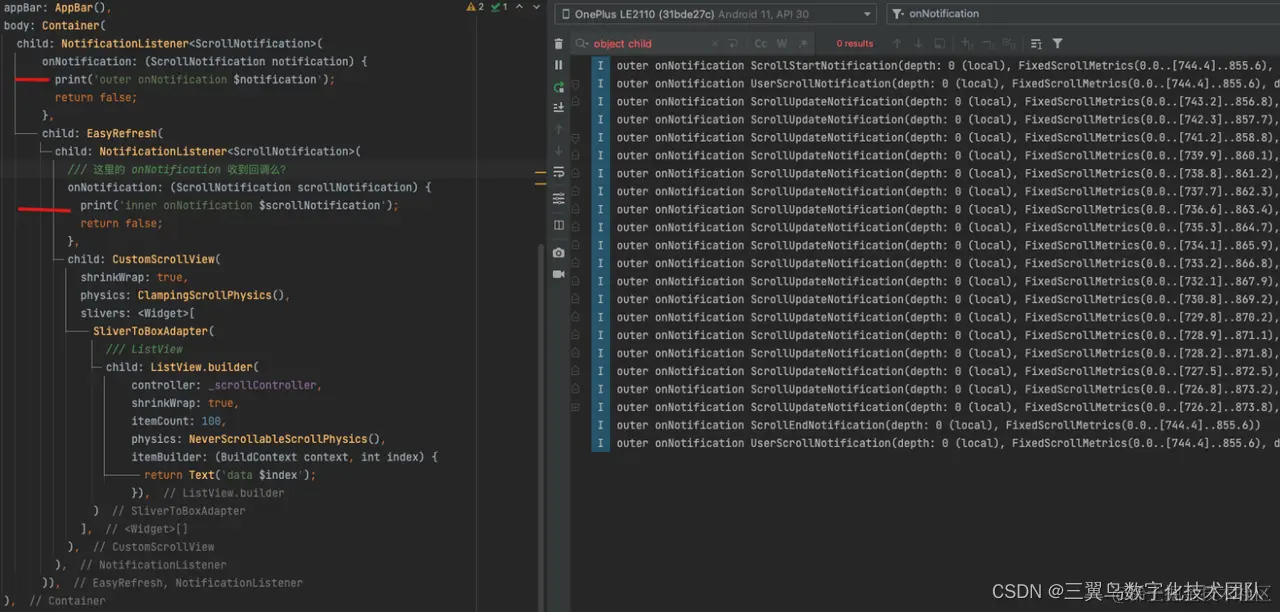This screenshot has height=612, width=1280.
Task: Click the Chinese comment about onNotification callback
Action: (x=176, y=170)
